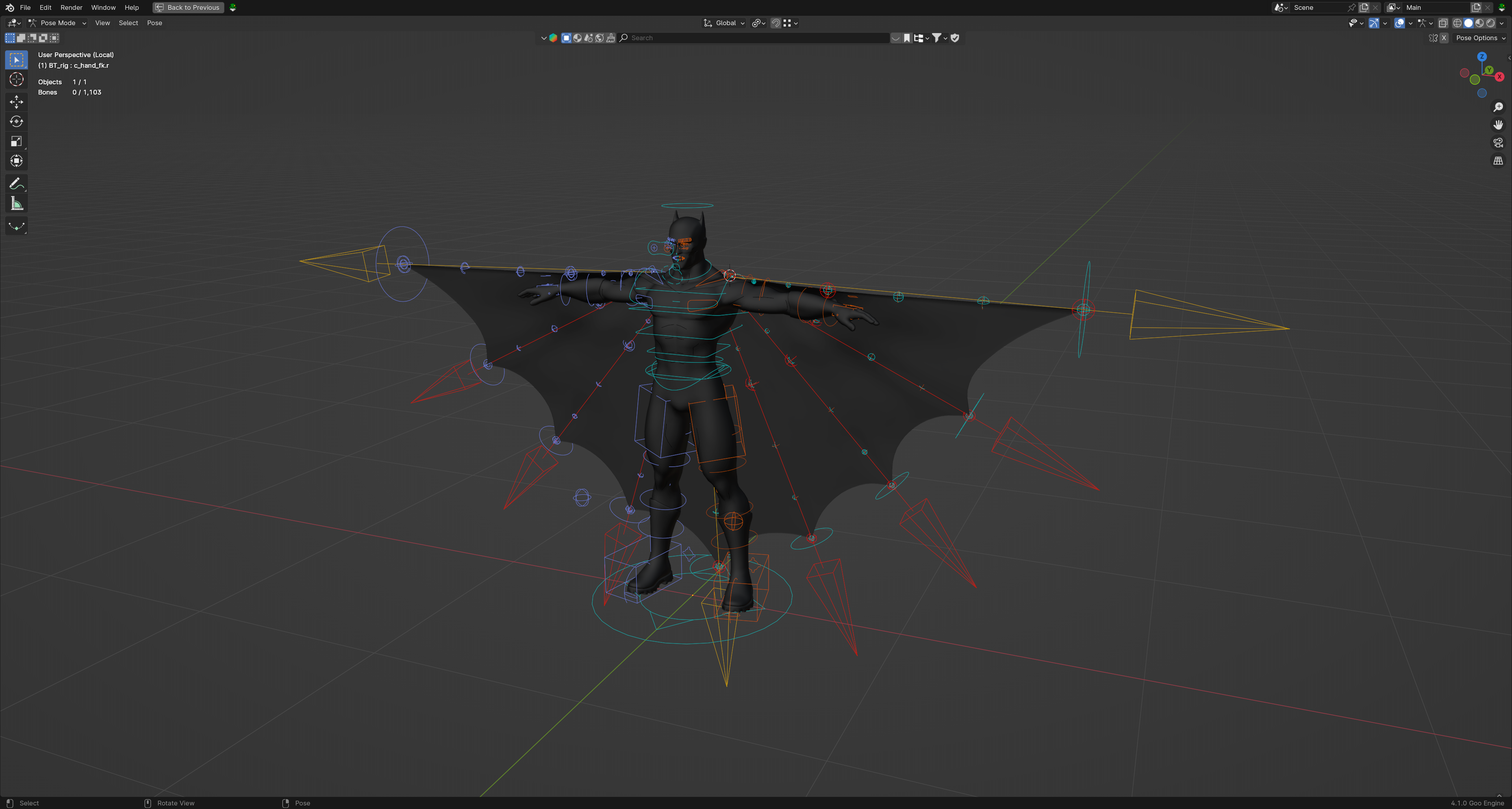This screenshot has height=809, width=1512.
Task: Open Global transform orientation dropdown
Action: (724, 23)
